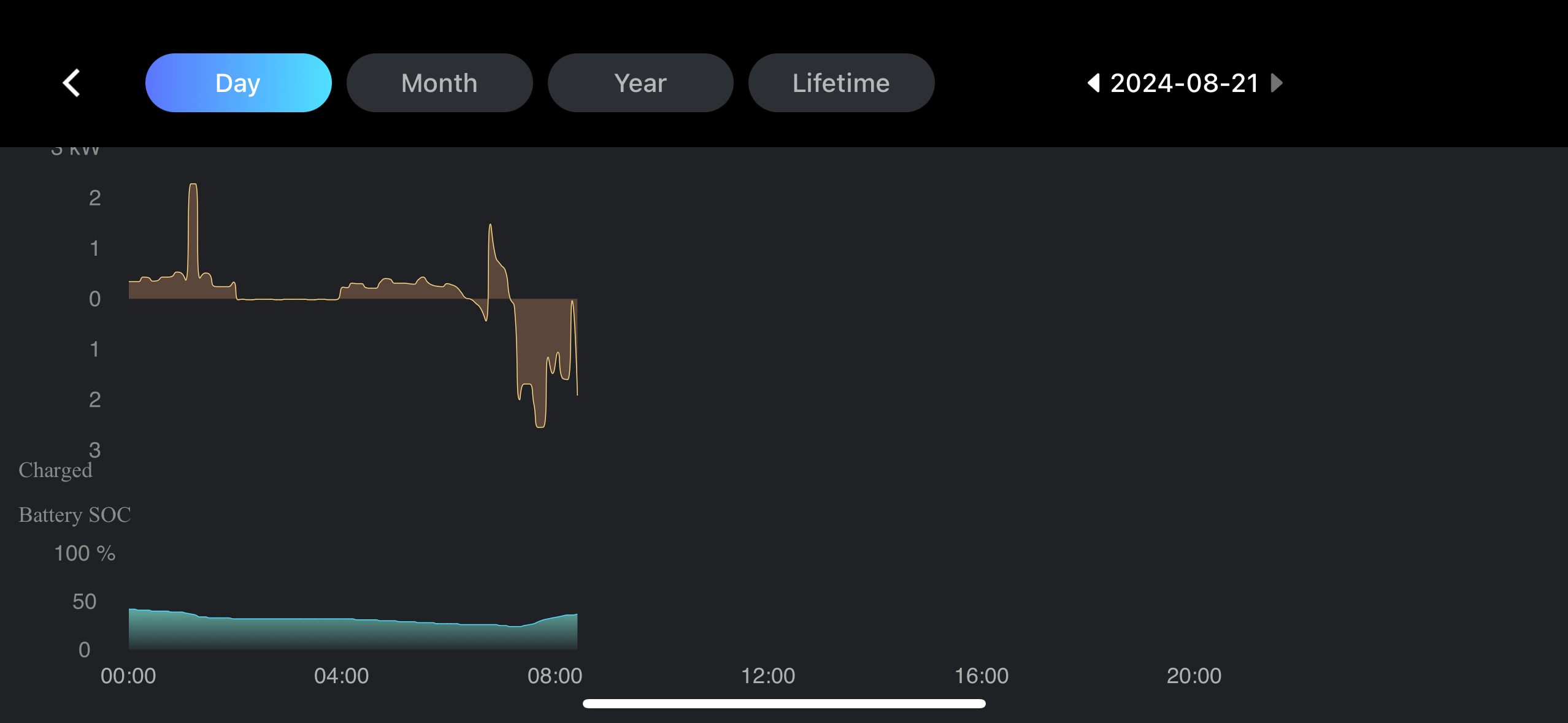
Task: Open the 2024-08-21 date picker
Action: click(1185, 83)
